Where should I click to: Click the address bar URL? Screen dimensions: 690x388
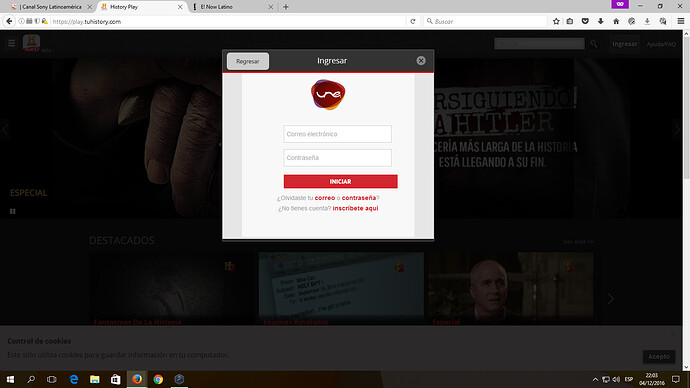click(x=87, y=22)
